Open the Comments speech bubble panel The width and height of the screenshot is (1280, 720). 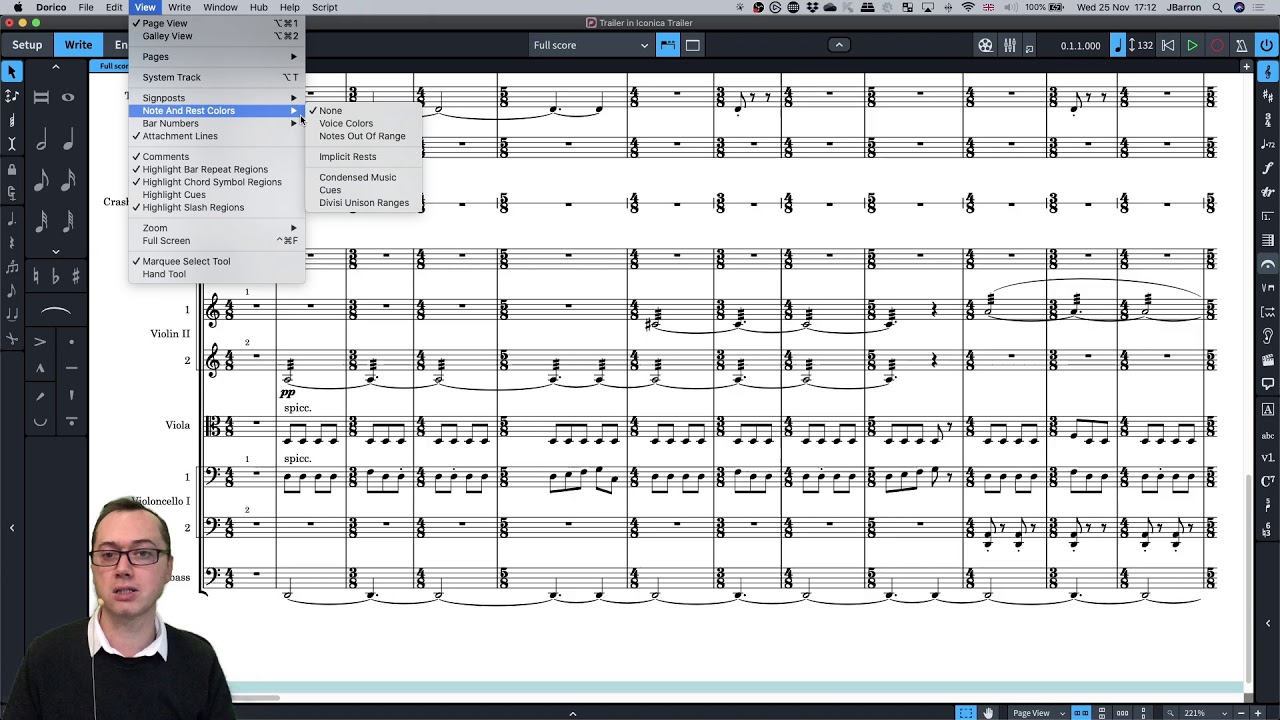pos(1268,384)
